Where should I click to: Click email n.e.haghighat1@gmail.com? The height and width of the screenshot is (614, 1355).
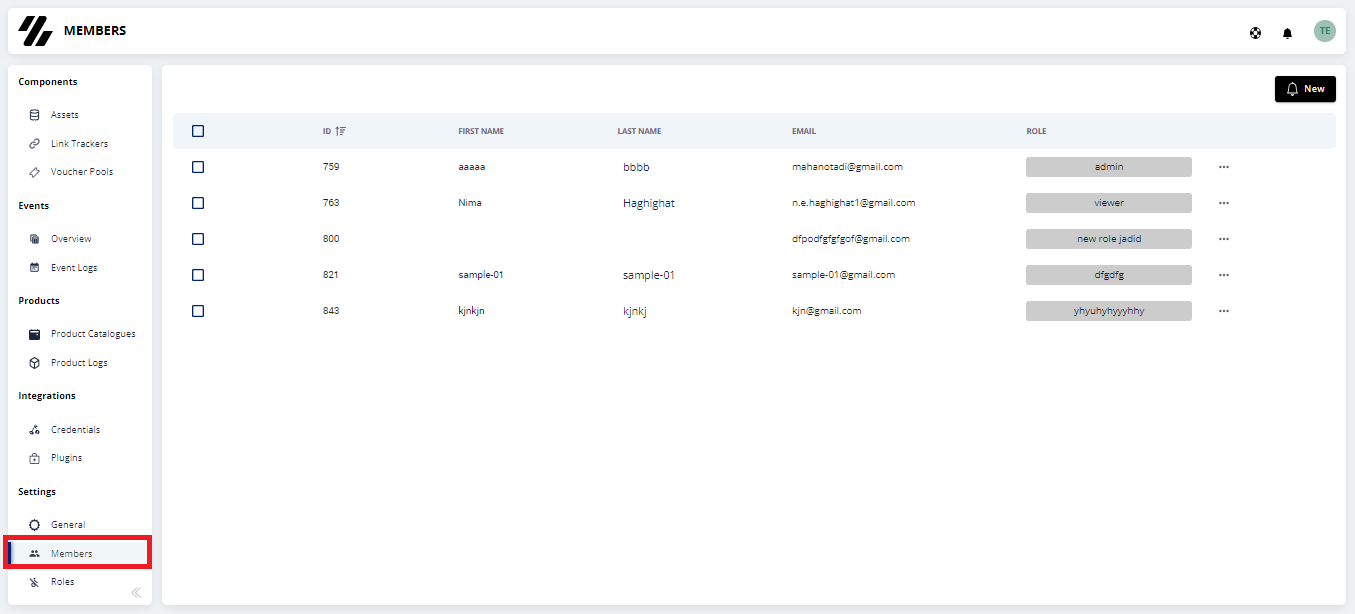click(853, 203)
